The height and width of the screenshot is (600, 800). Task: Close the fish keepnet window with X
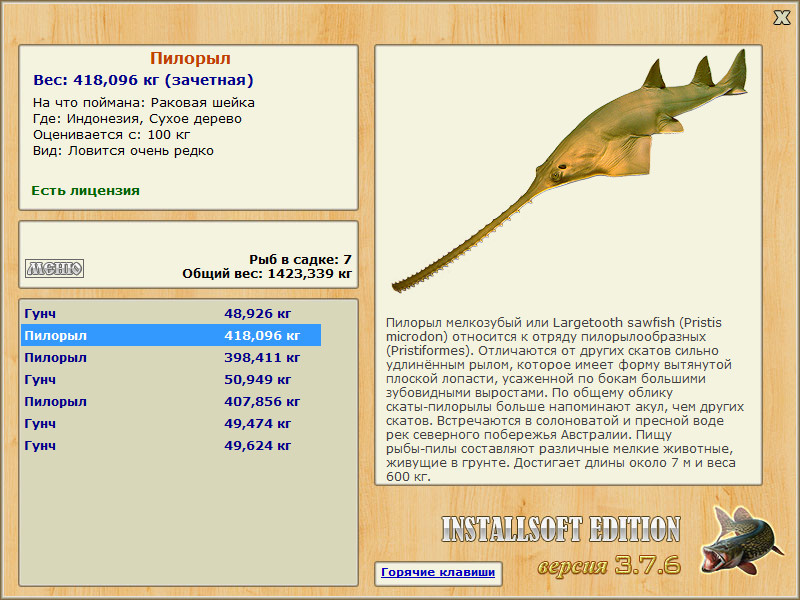tap(781, 18)
